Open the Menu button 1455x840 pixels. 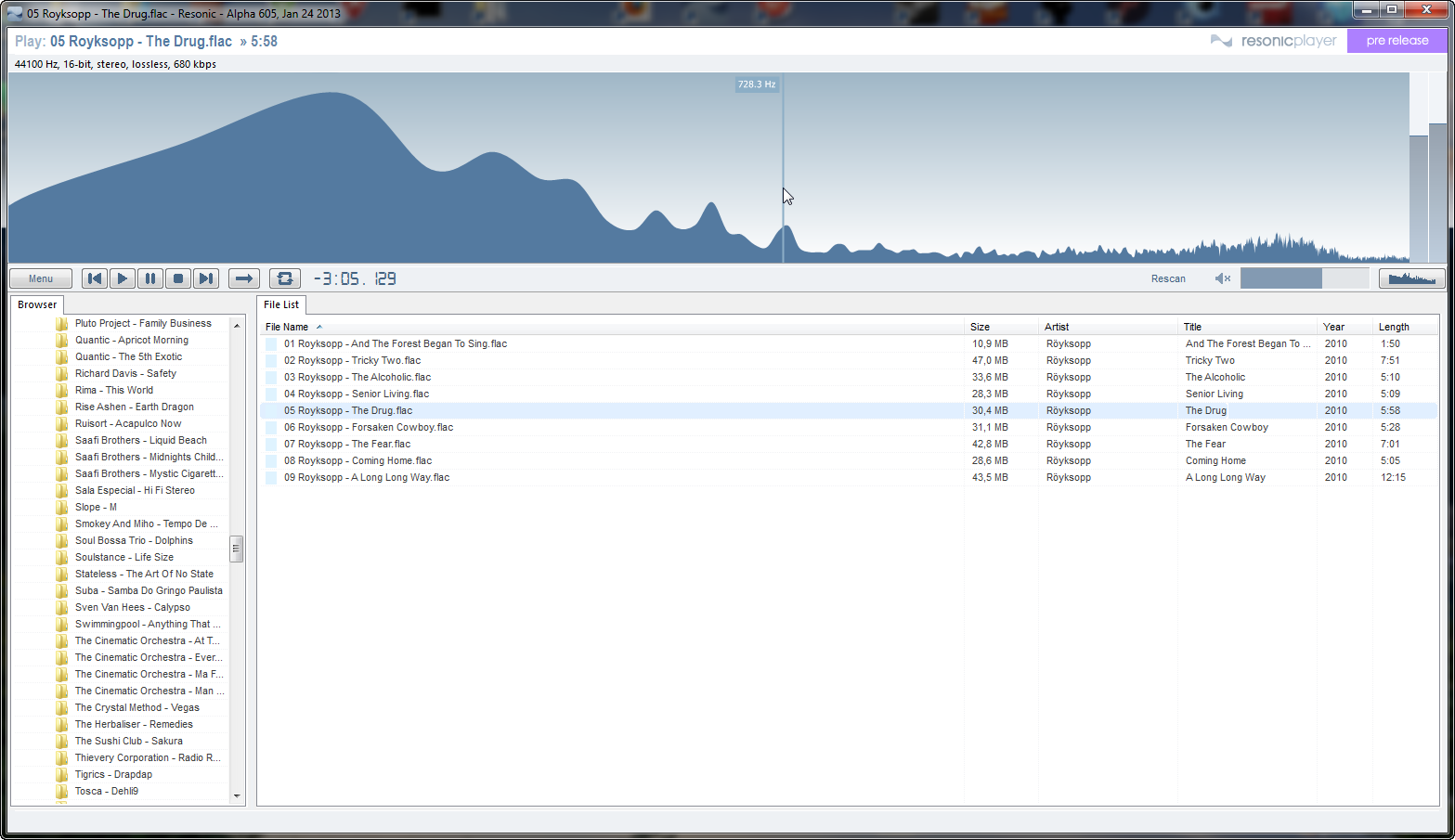41,278
